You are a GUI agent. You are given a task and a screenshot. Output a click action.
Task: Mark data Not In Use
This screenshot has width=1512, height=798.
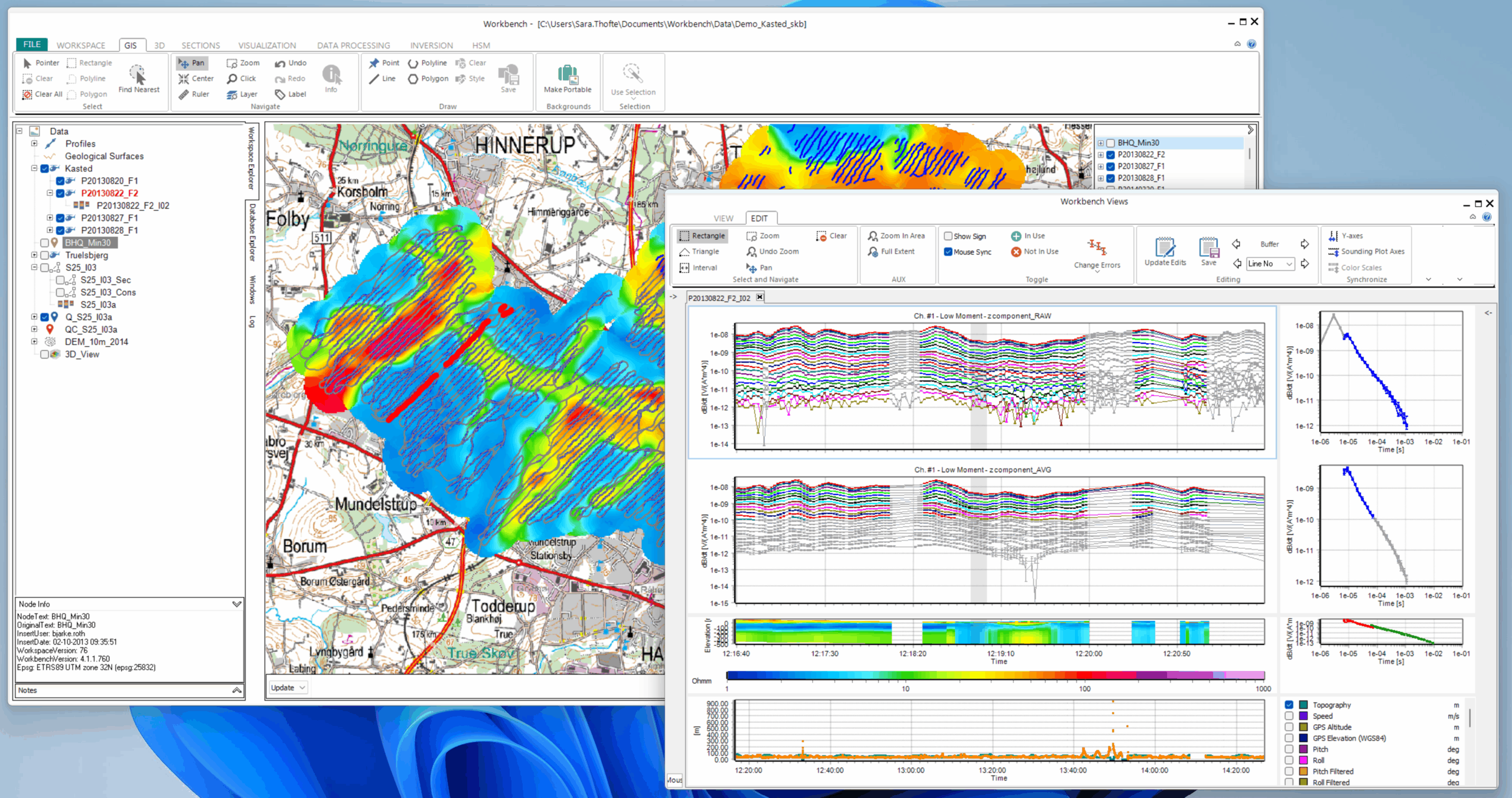coord(1035,251)
